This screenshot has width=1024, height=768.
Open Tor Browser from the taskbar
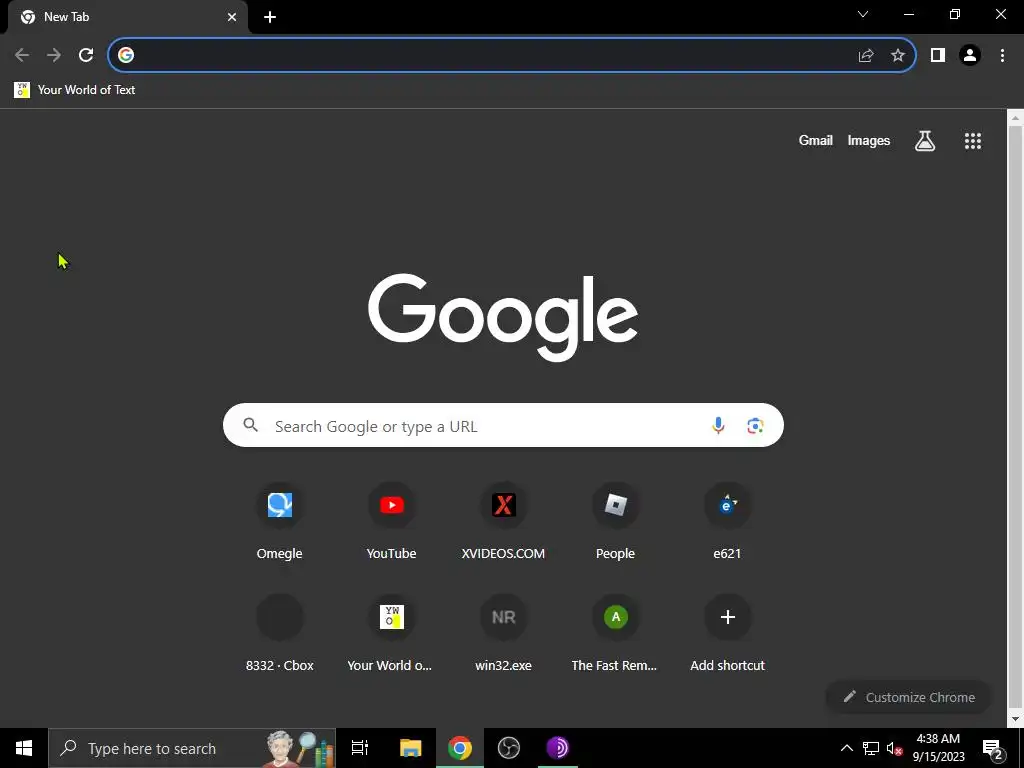tap(558, 748)
